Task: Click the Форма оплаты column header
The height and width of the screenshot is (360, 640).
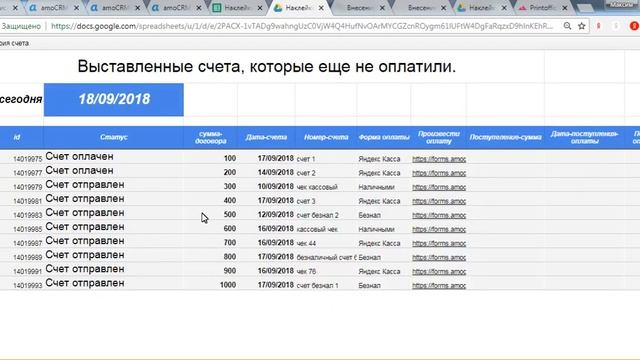Action: point(384,137)
